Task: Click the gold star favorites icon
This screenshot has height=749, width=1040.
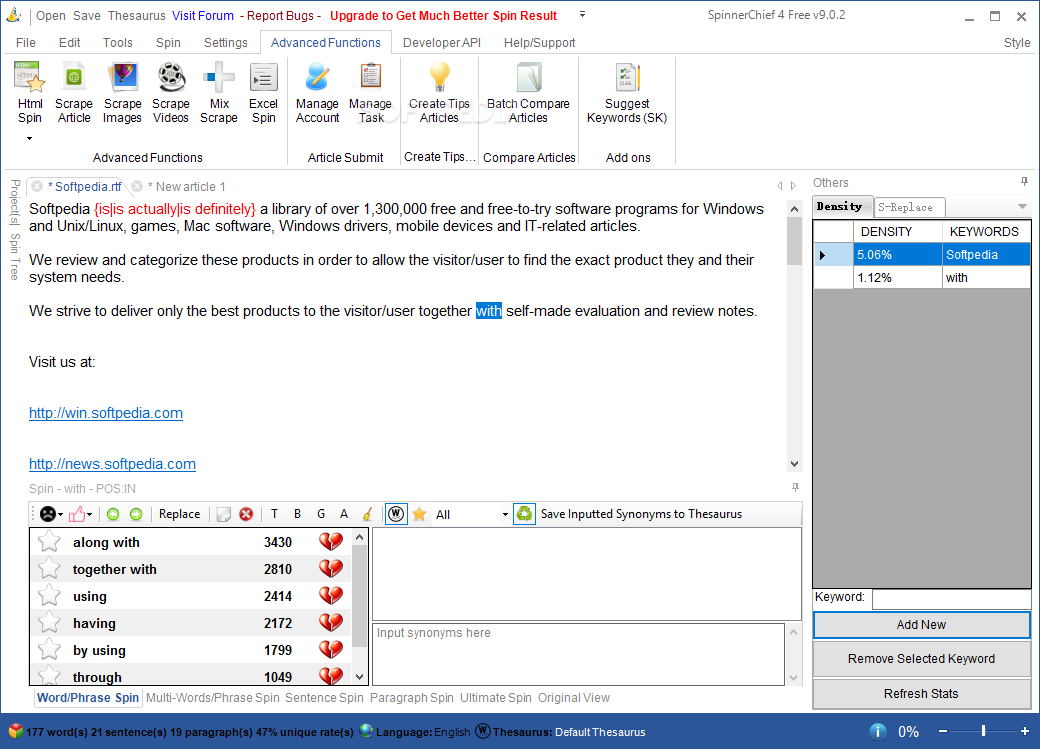Action: pos(419,514)
